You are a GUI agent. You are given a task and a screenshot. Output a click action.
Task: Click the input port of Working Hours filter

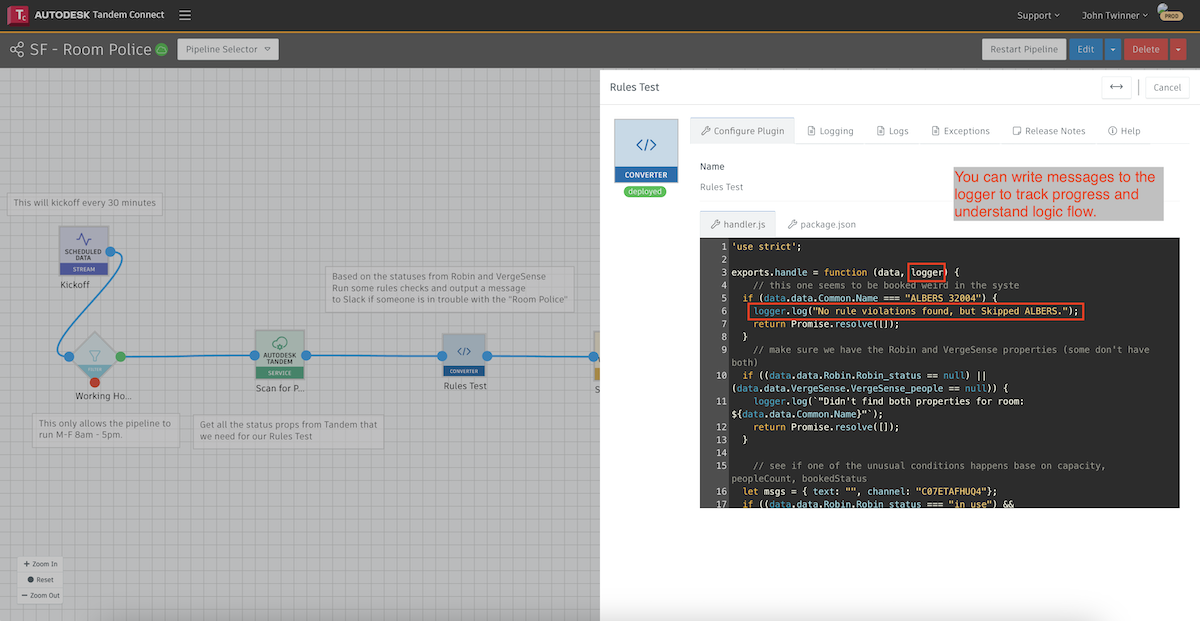[x=70, y=356]
